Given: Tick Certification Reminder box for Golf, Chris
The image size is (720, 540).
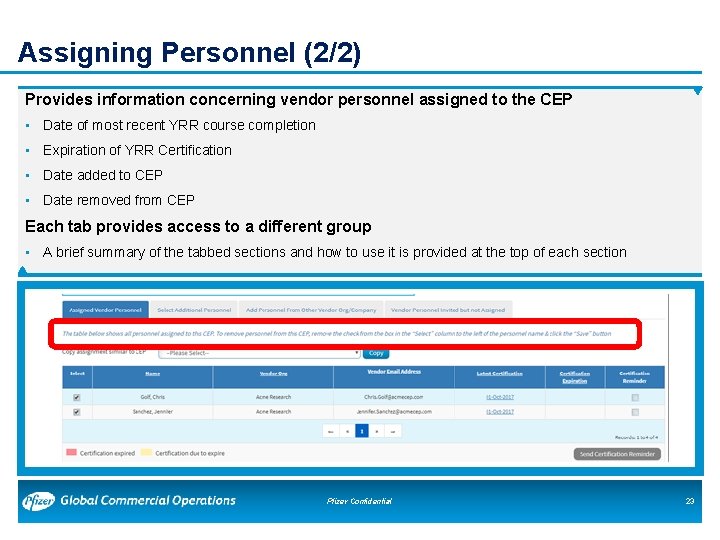Looking at the screenshot, I should pyautogui.click(x=635, y=398).
